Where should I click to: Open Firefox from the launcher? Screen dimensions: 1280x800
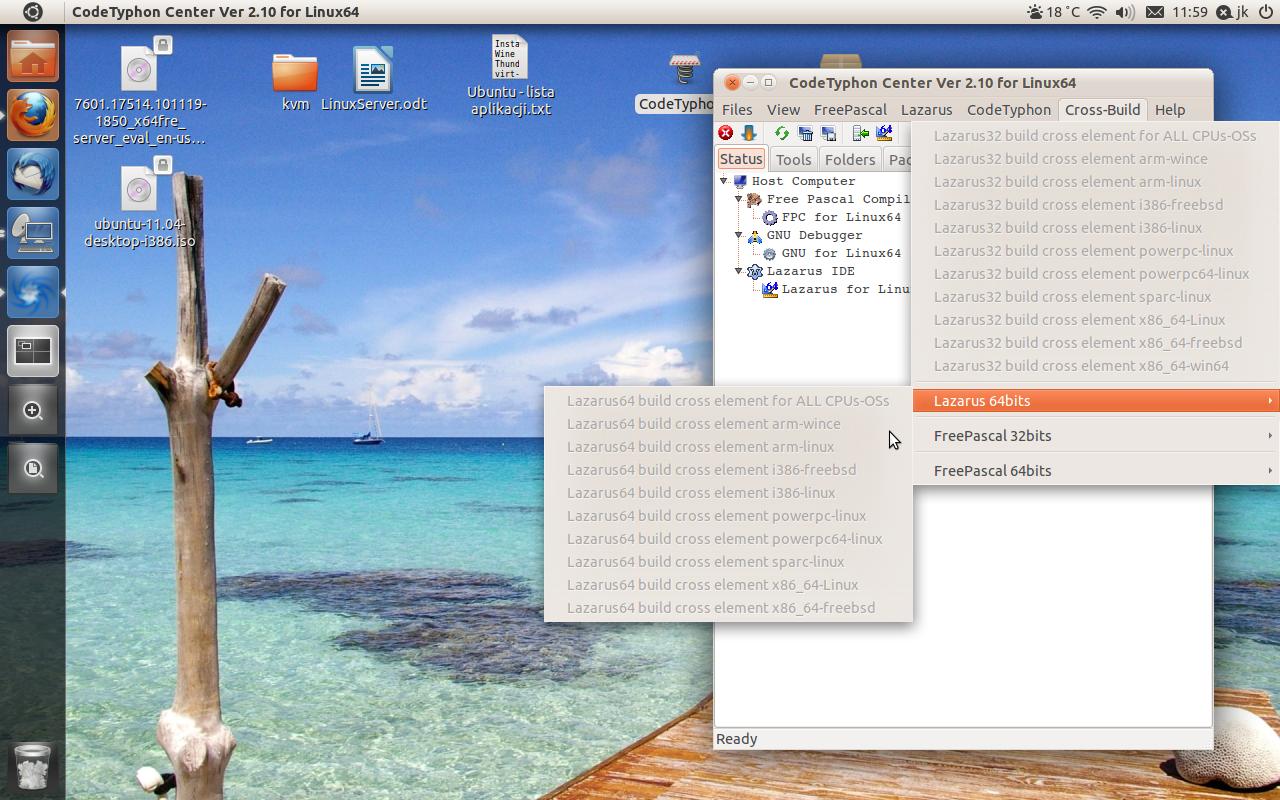[x=33, y=114]
